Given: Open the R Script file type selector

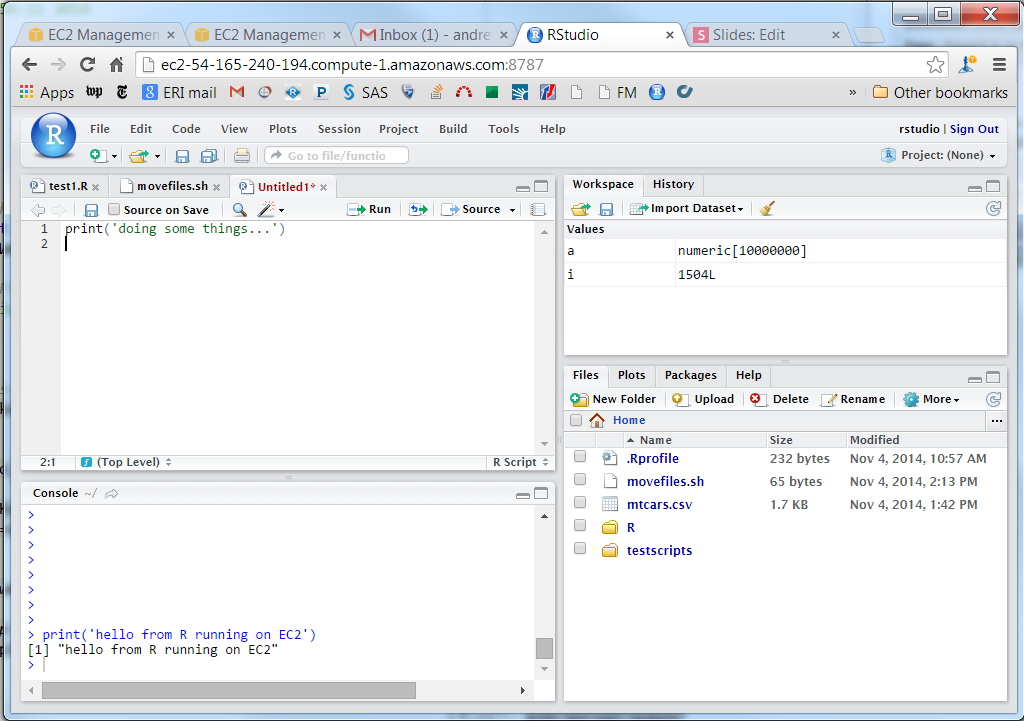Looking at the screenshot, I should (520, 462).
